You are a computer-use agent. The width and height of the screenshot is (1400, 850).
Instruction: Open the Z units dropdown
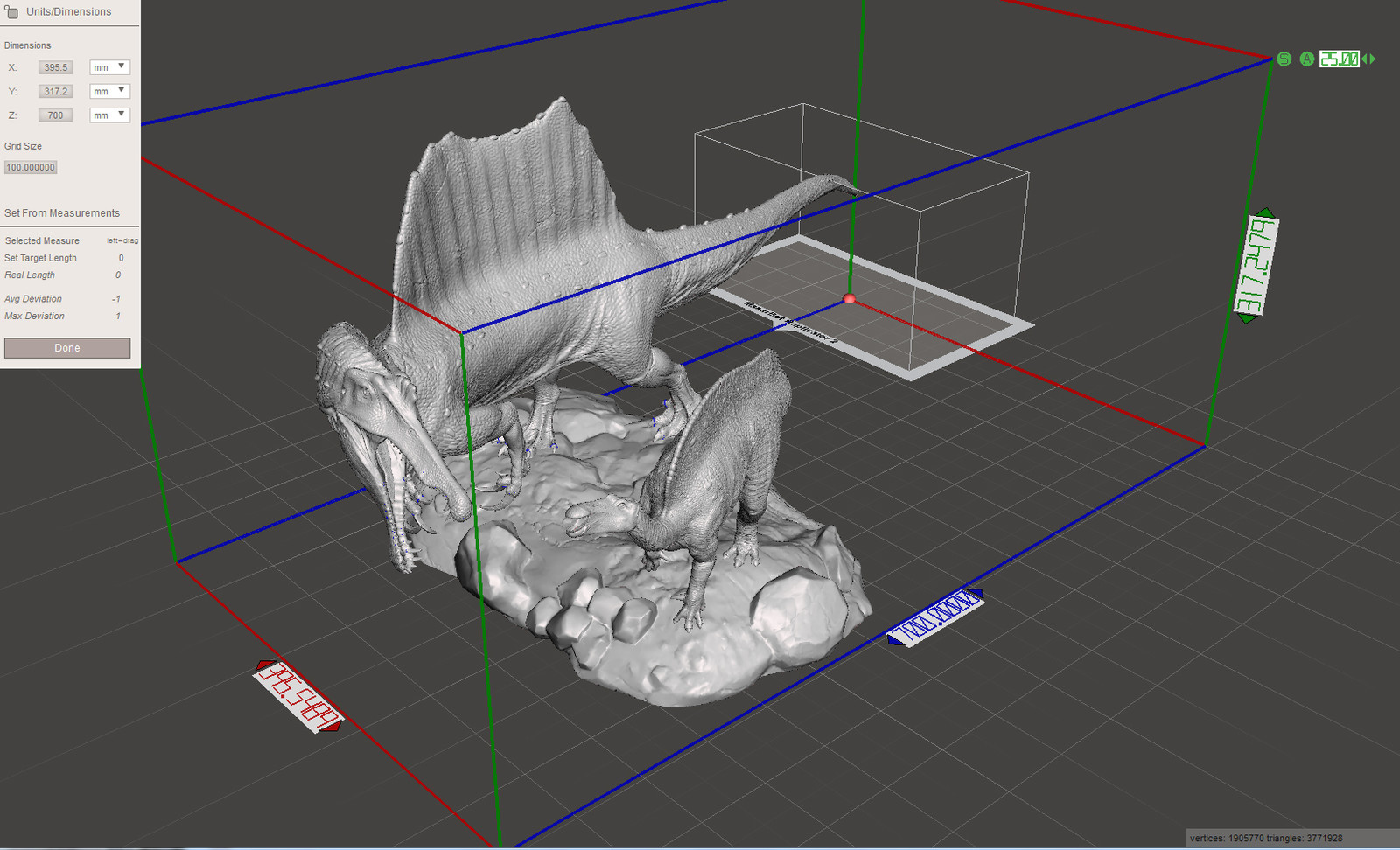(x=109, y=115)
